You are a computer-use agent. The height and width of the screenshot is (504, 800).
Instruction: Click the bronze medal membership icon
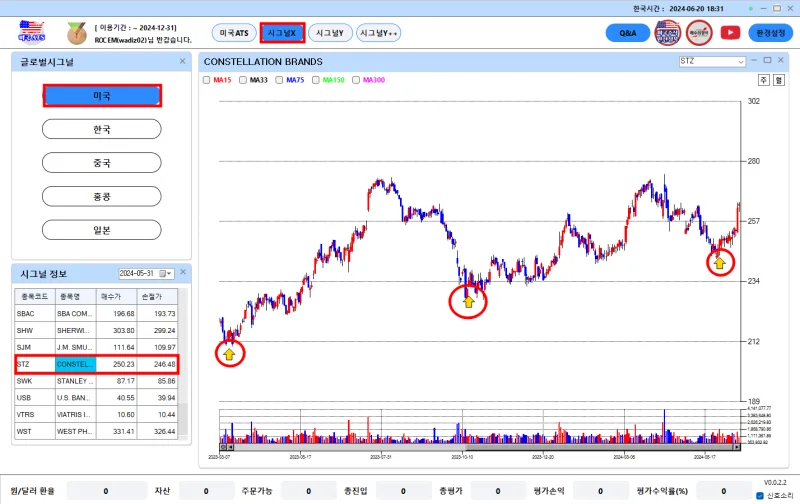(x=77, y=33)
